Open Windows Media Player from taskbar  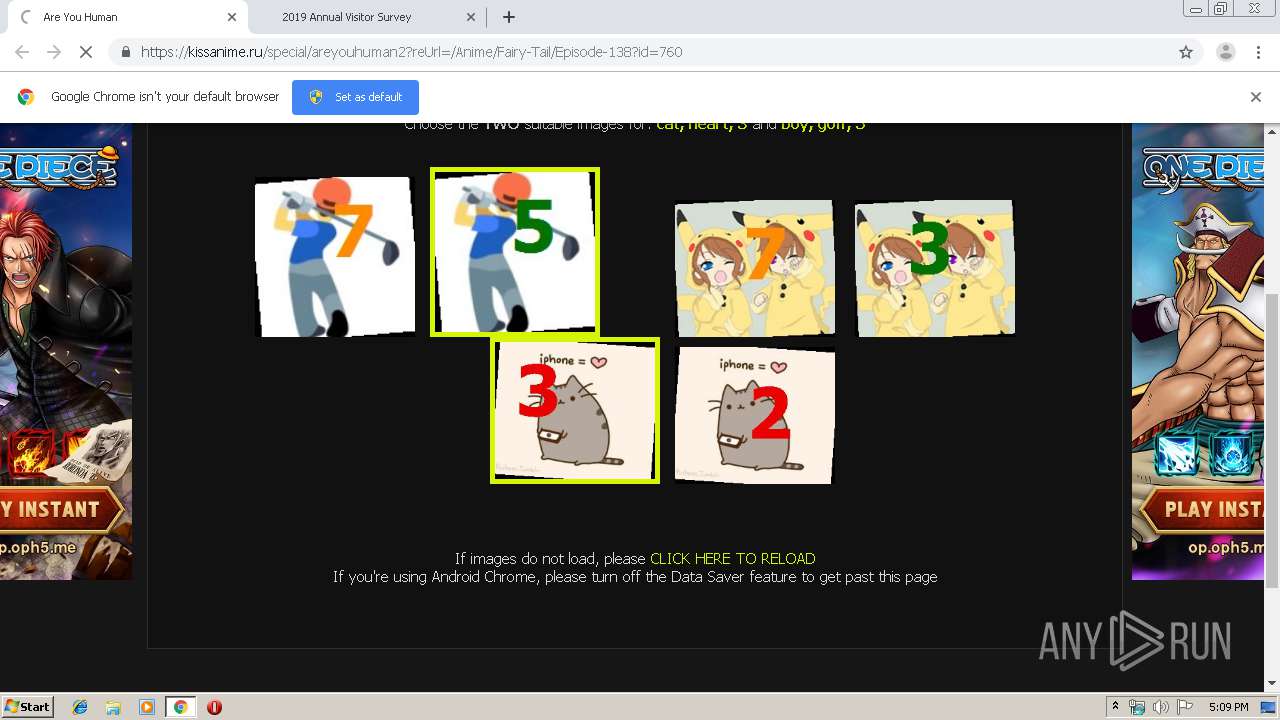click(147, 707)
